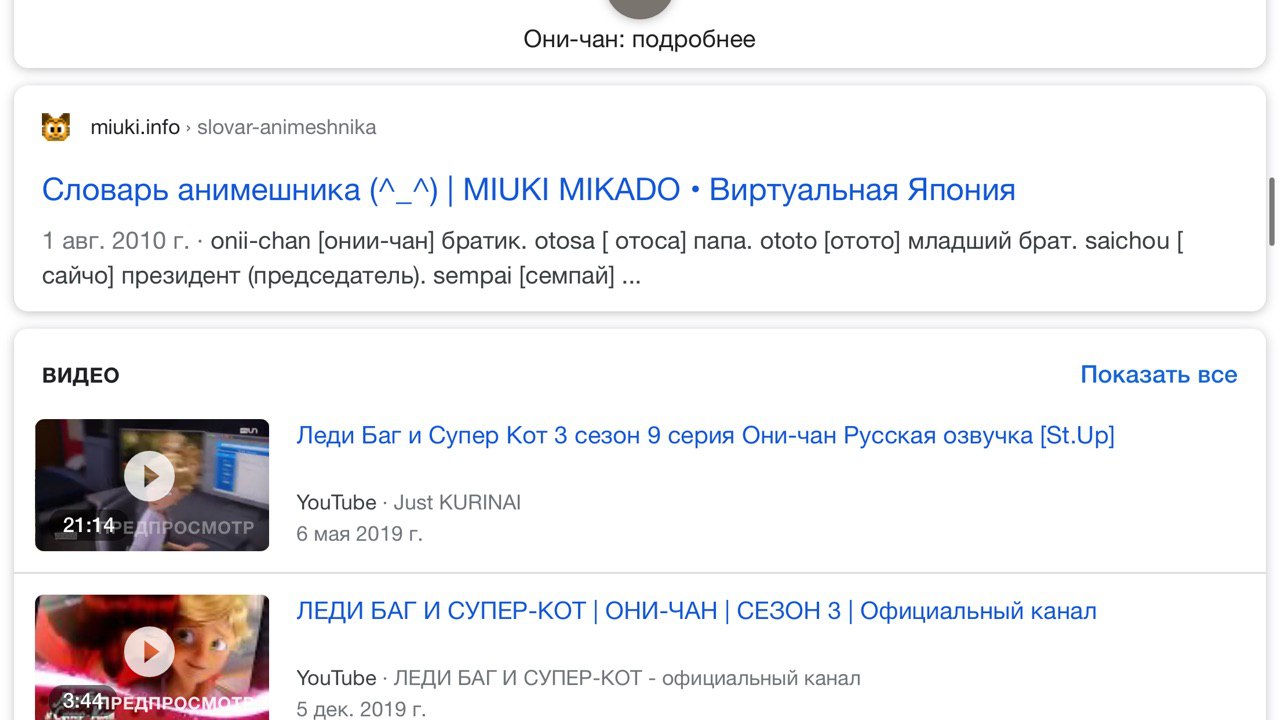
Task: Click the page scrollbar thumb
Action: 1272,211
